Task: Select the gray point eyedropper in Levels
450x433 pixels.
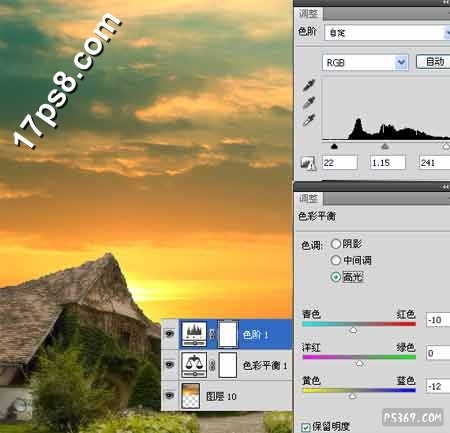Action: tap(309, 102)
